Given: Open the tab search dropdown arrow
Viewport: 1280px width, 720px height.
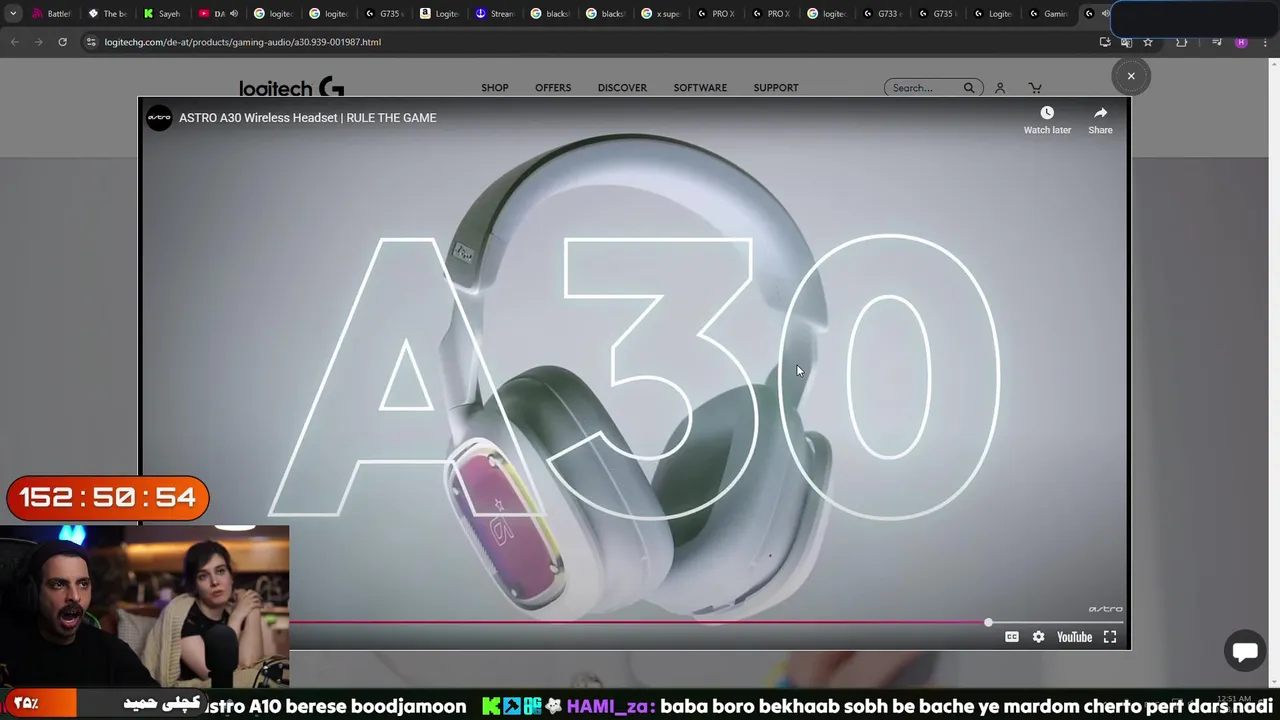Looking at the screenshot, I should (x=13, y=14).
